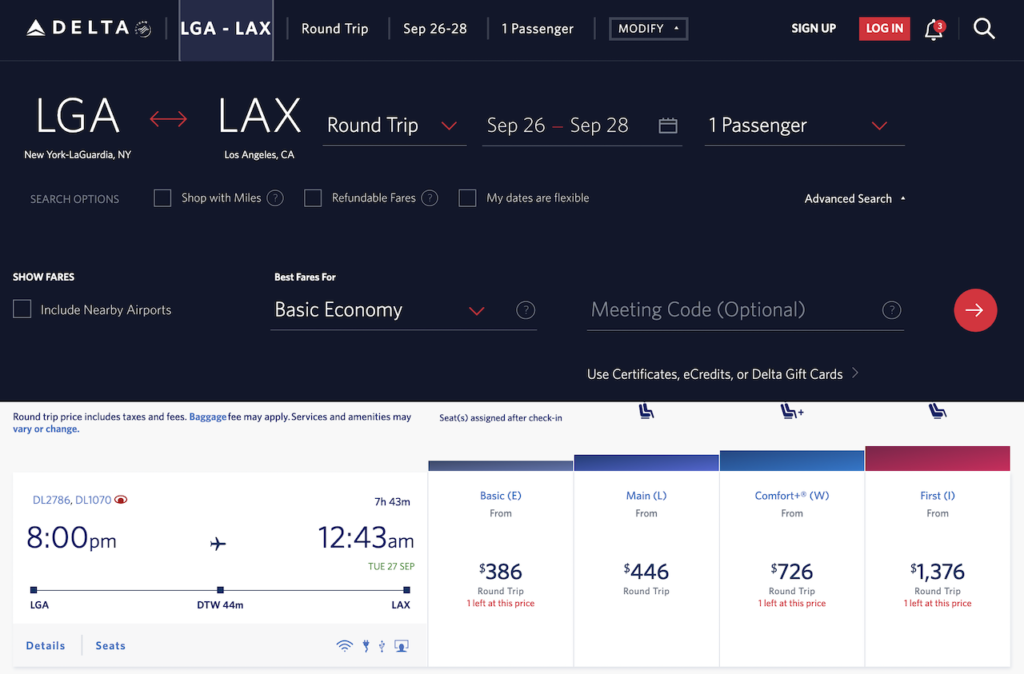Viewport: 1024px width, 674px height.
Task: Click the Wi-Fi amenity icon
Action: (x=344, y=646)
